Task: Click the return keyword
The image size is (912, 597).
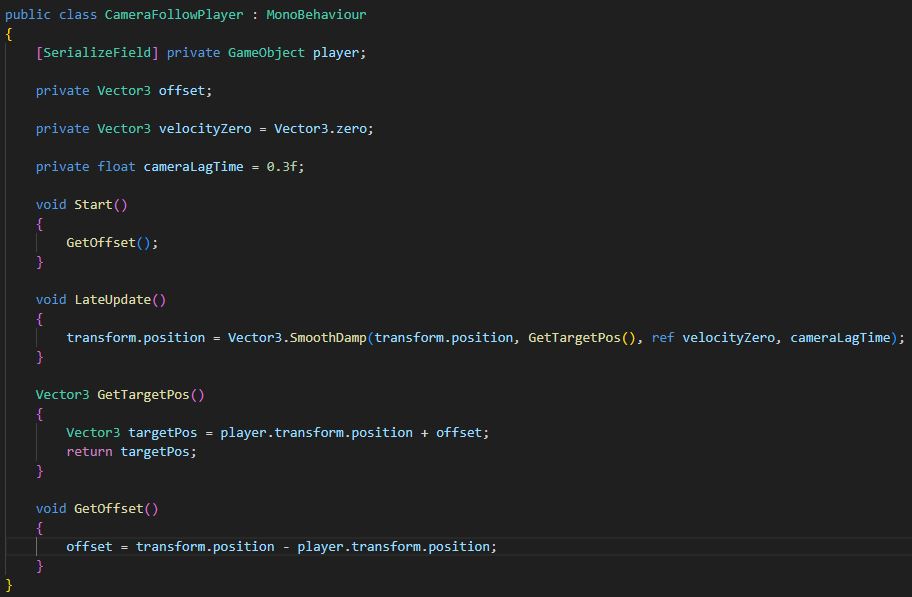Action: [x=90, y=452]
